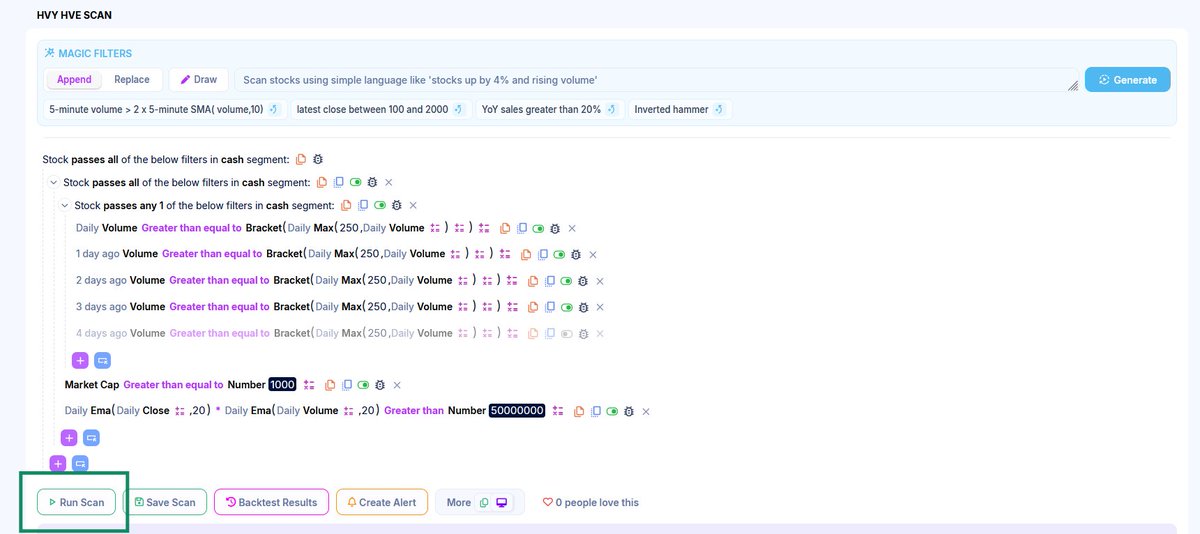Add sub-group with blue icon below Ema row

tap(91, 437)
